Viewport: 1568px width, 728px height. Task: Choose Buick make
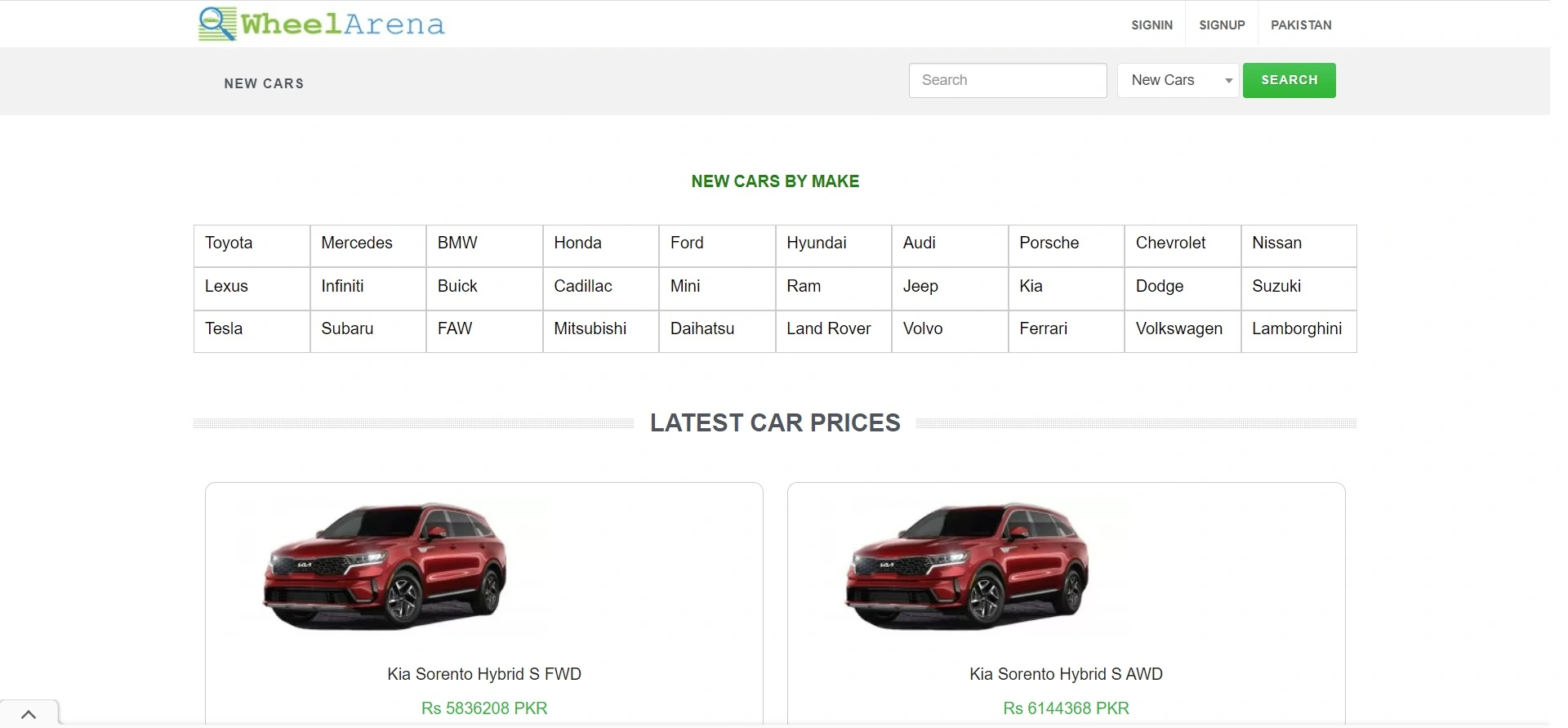(457, 286)
